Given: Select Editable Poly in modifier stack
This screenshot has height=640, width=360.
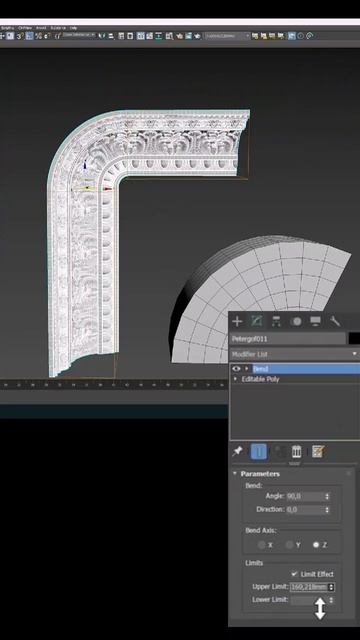Looking at the screenshot, I should pos(260,379).
